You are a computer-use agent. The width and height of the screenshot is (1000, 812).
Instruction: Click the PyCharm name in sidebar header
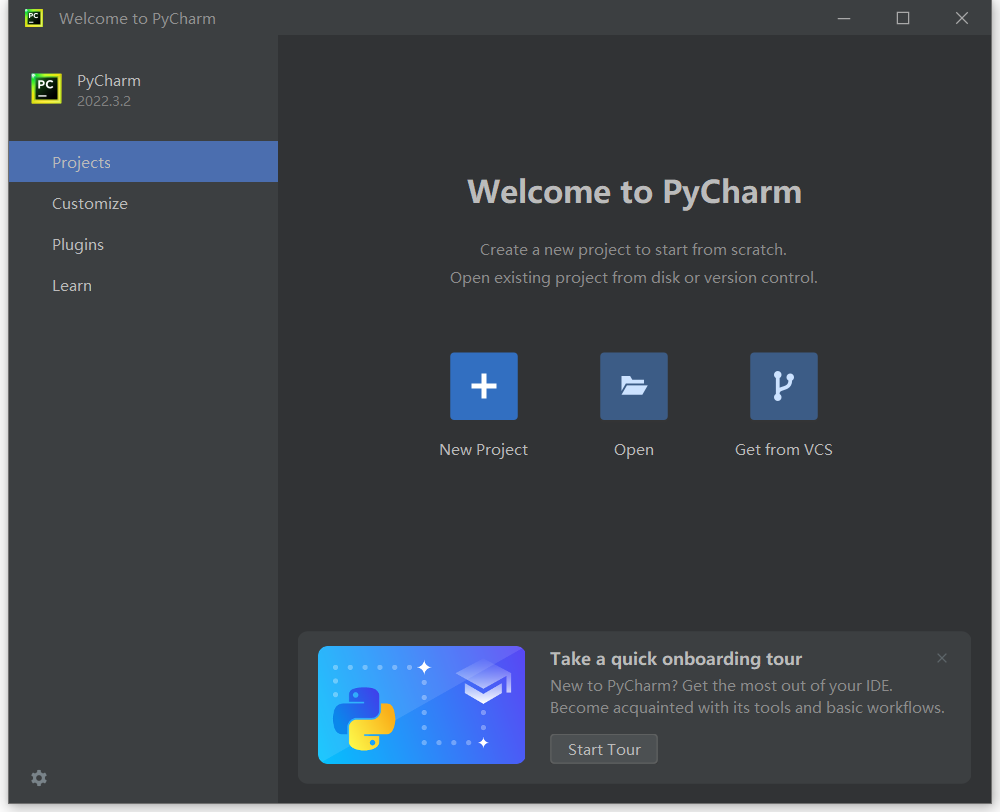(109, 81)
